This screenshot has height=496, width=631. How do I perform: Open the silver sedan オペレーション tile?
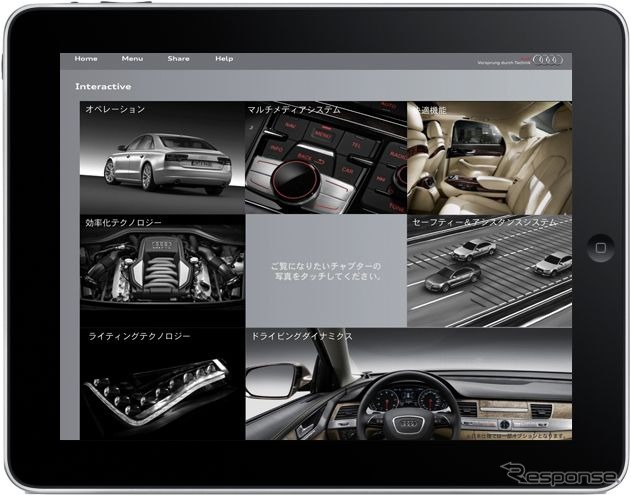[x=162, y=162]
